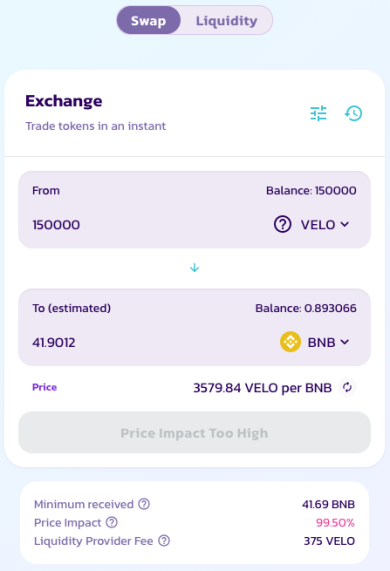Show help for Minimum received
This screenshot has width=390, height=571.
click(x=144, y=504)
